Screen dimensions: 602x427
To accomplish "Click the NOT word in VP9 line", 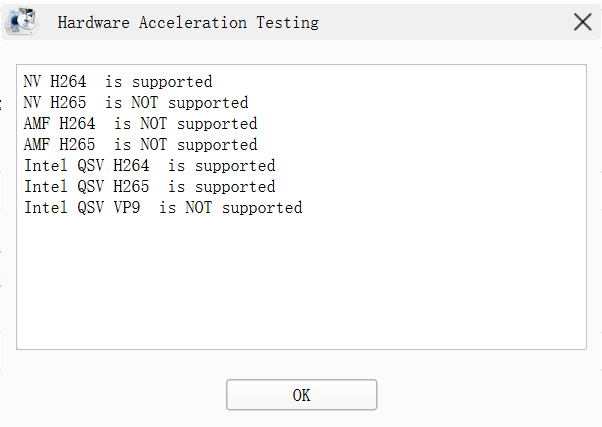I will click(x=198, y=208).
